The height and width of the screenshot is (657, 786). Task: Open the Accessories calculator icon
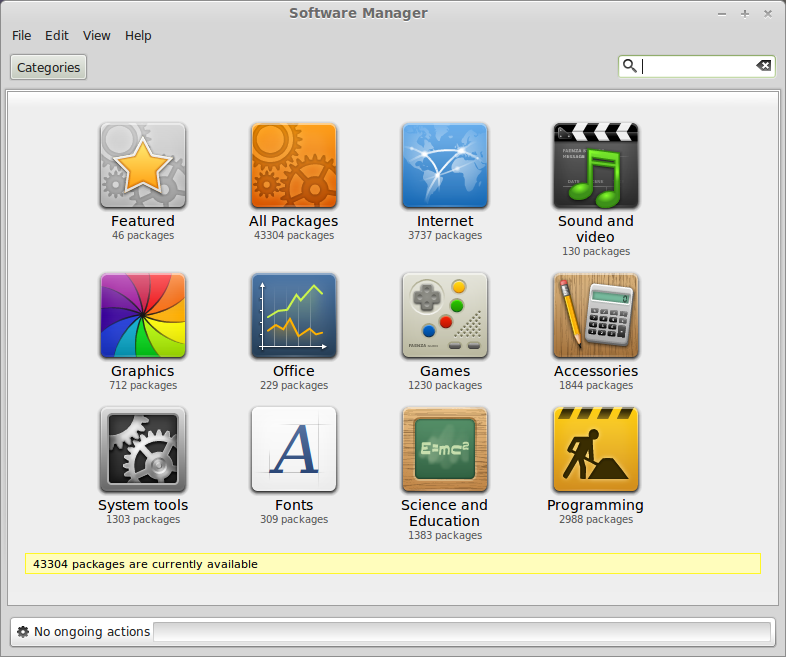pos(596,316)
